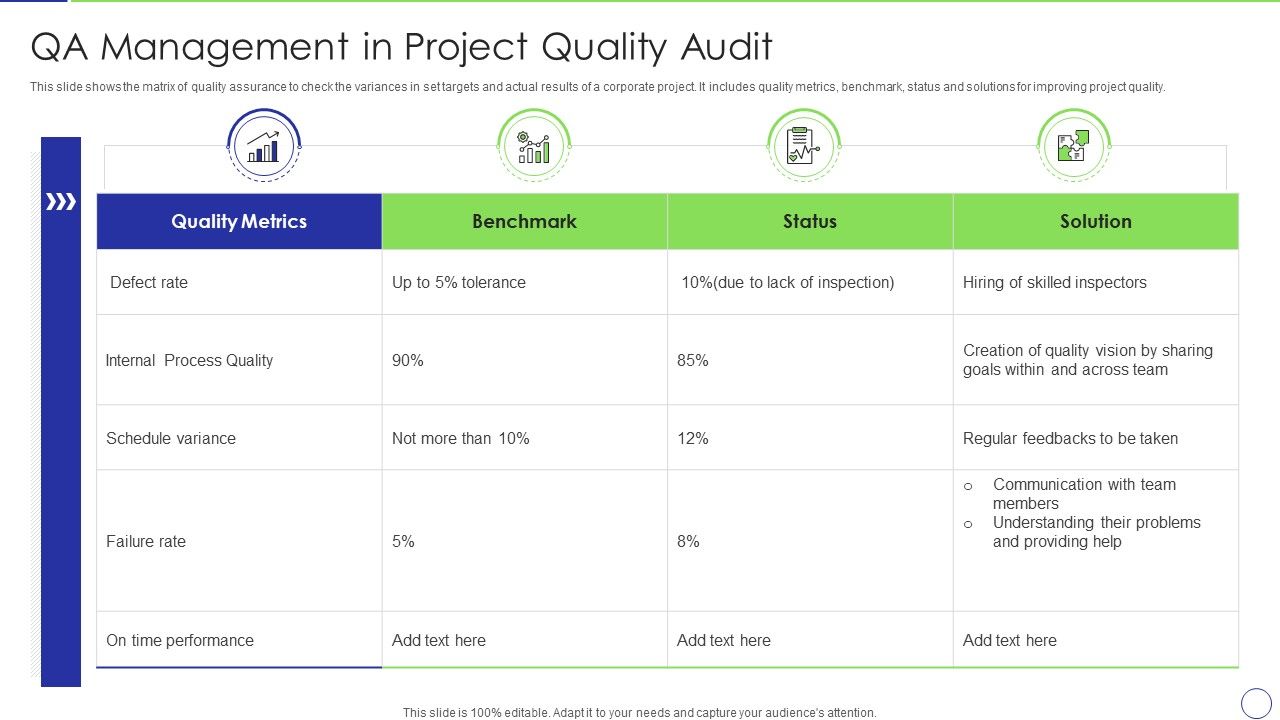Select the Add text here placeholder under Benchmark

tap(439, 640)
